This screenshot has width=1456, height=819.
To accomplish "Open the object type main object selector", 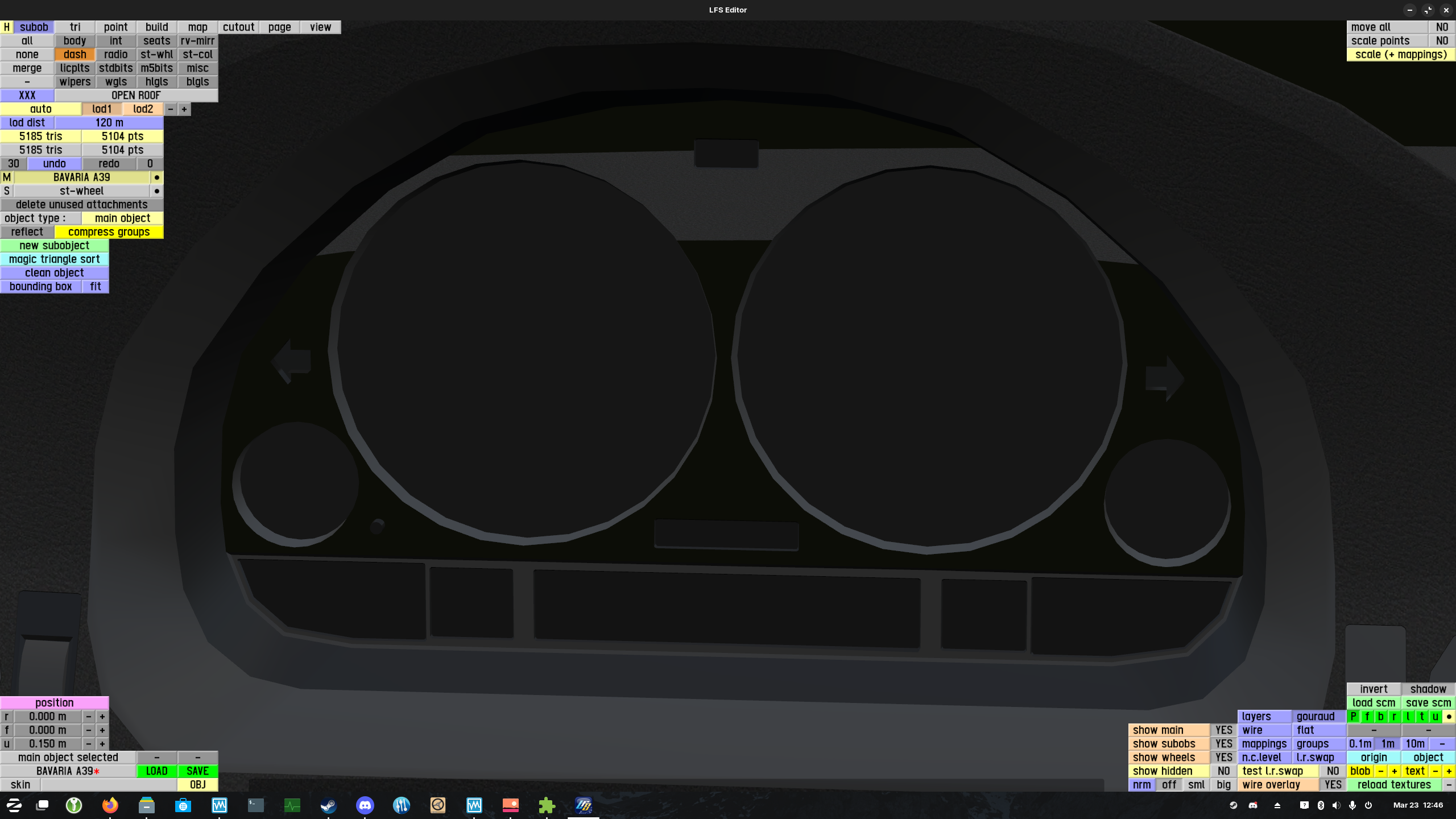I will 122,218.
